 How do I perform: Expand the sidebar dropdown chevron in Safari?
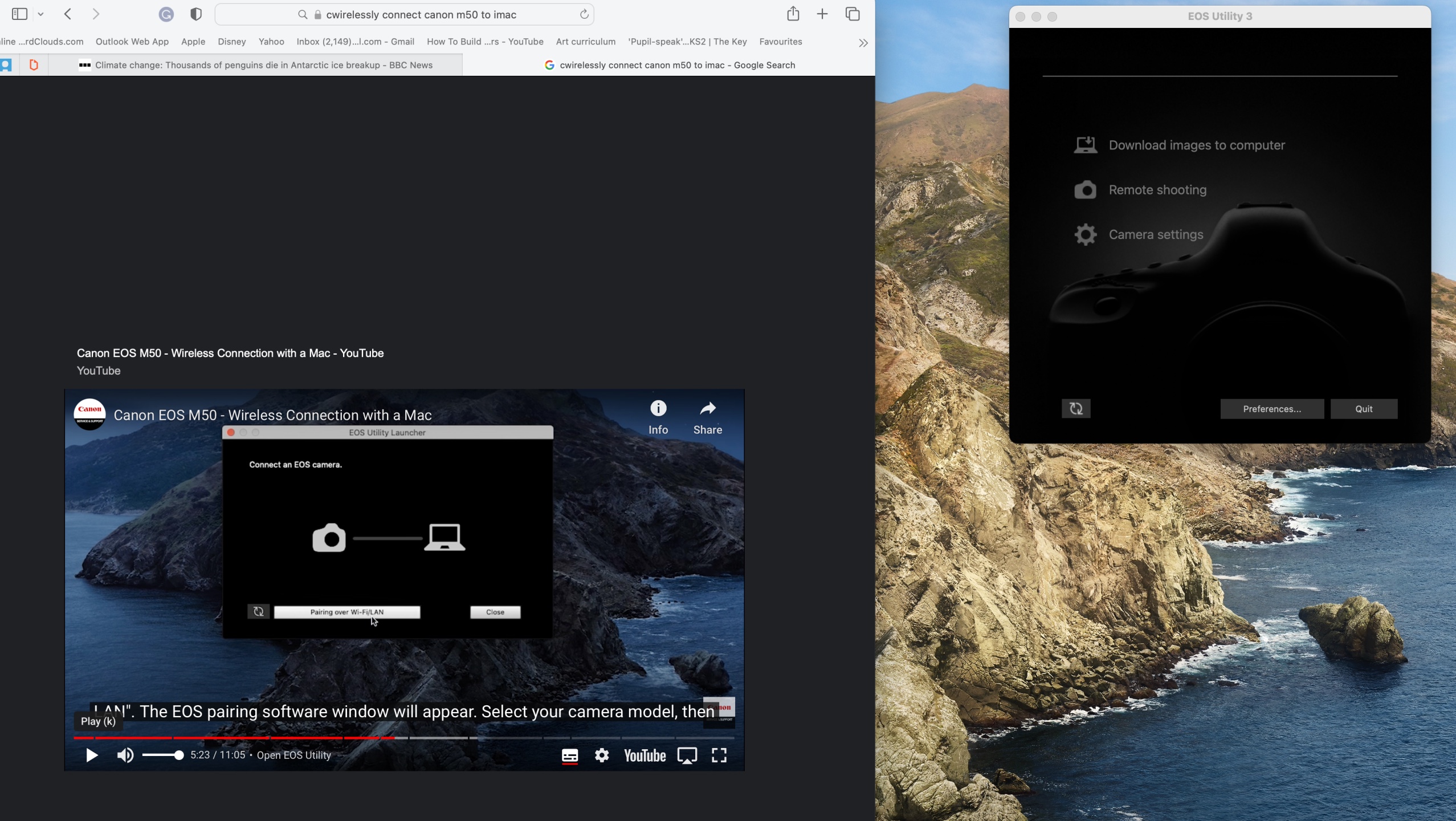pyautogui.click(x=41, y=14)
